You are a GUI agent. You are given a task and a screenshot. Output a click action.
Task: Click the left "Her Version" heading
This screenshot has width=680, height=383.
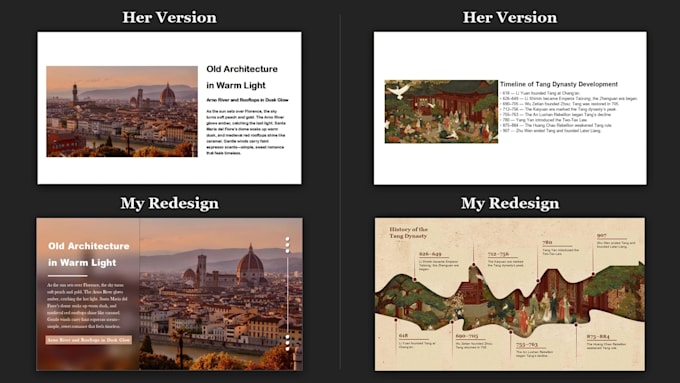point(169,17)
